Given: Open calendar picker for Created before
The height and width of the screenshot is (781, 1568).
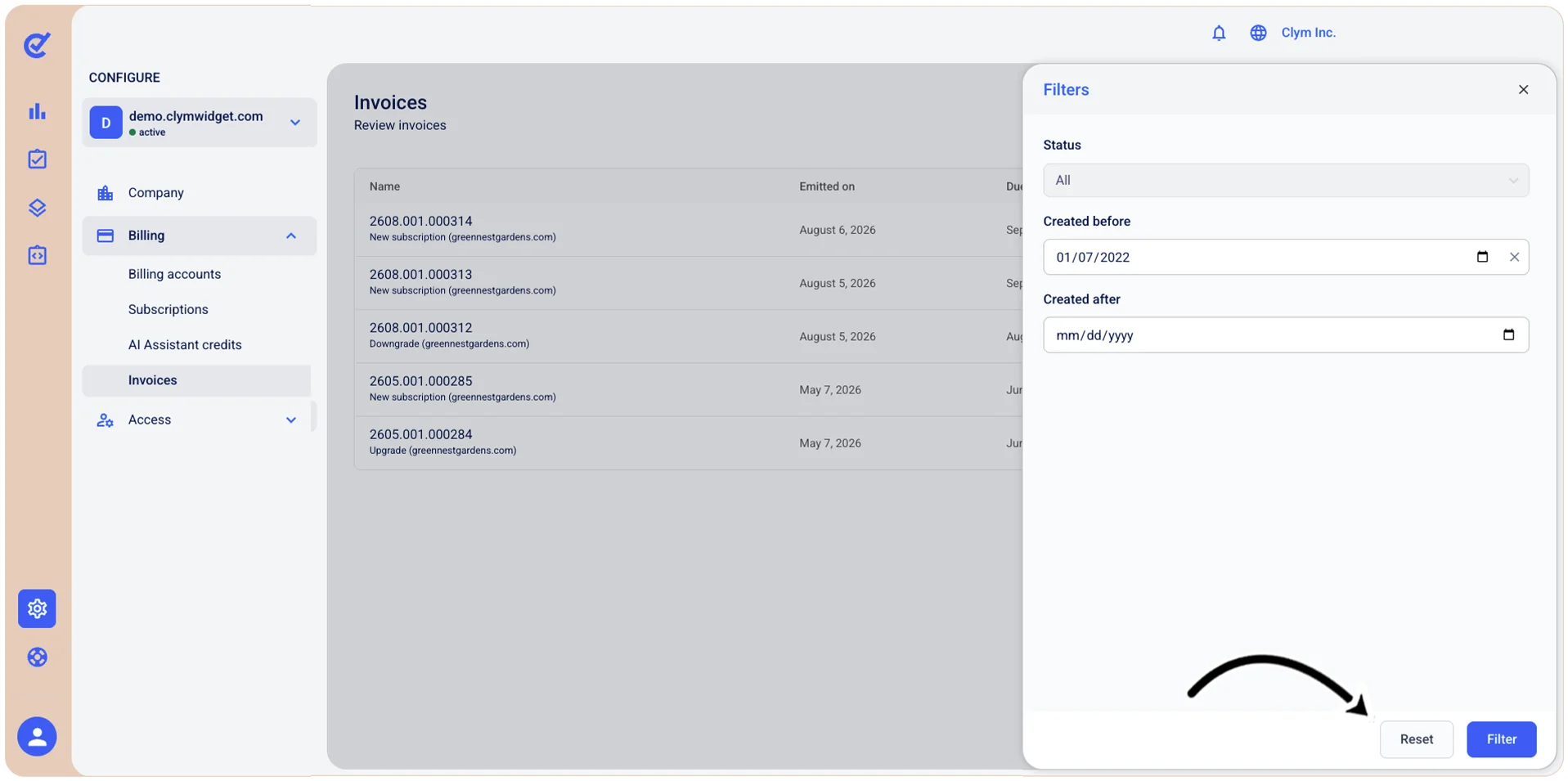Looking at the screenshot, I should (1482, 257).
